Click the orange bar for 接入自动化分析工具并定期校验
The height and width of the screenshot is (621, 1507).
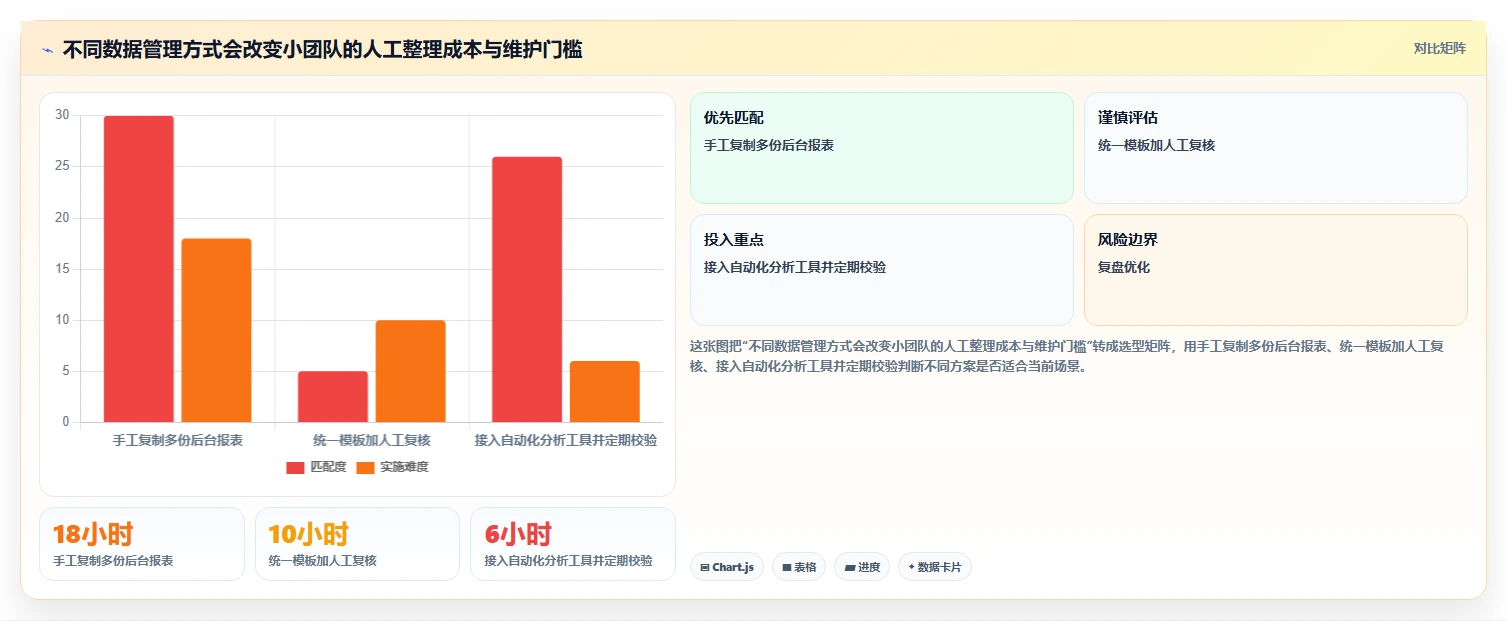click(x=604, y=391)
